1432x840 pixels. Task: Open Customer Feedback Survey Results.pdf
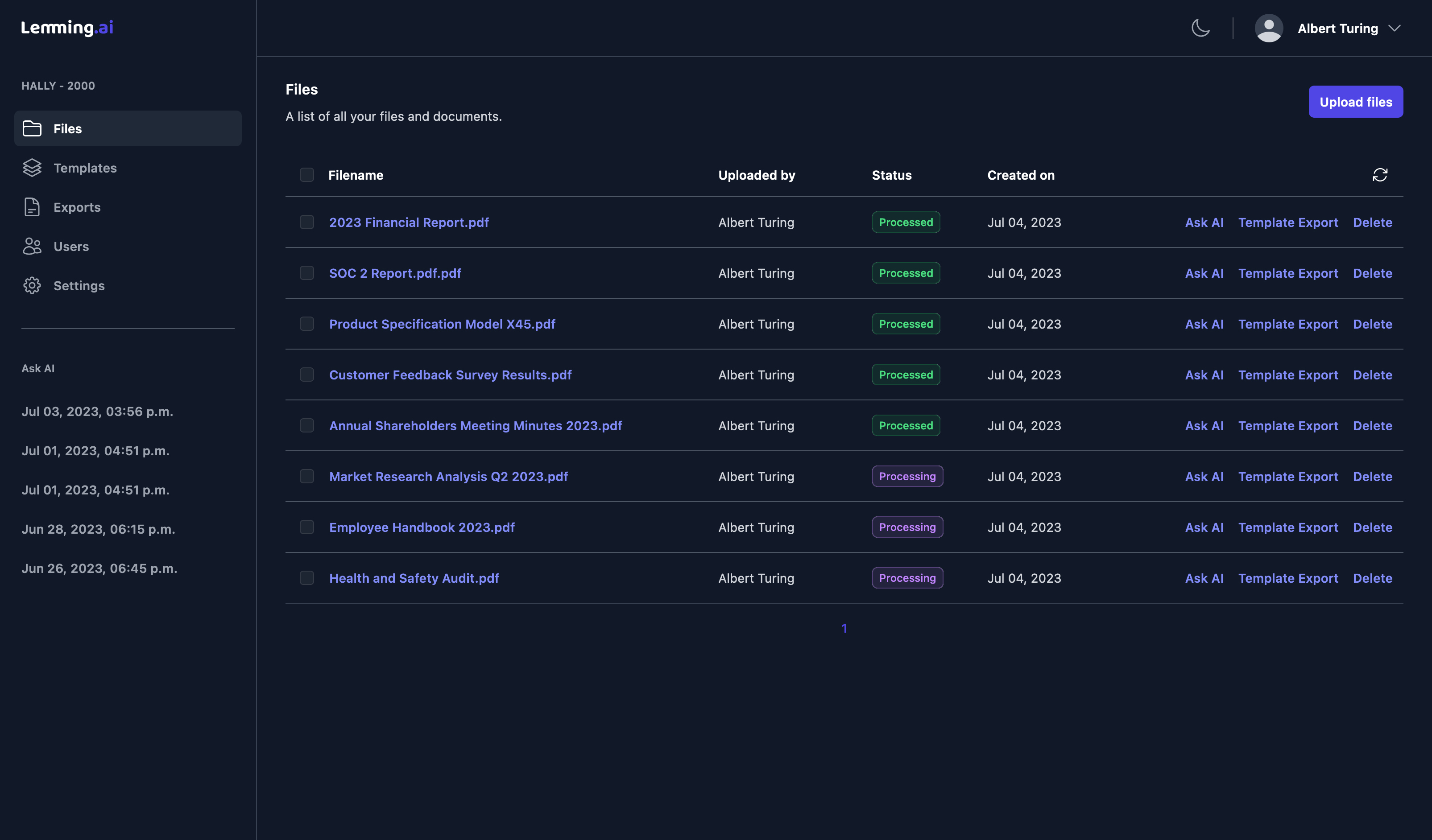(451, 375)
